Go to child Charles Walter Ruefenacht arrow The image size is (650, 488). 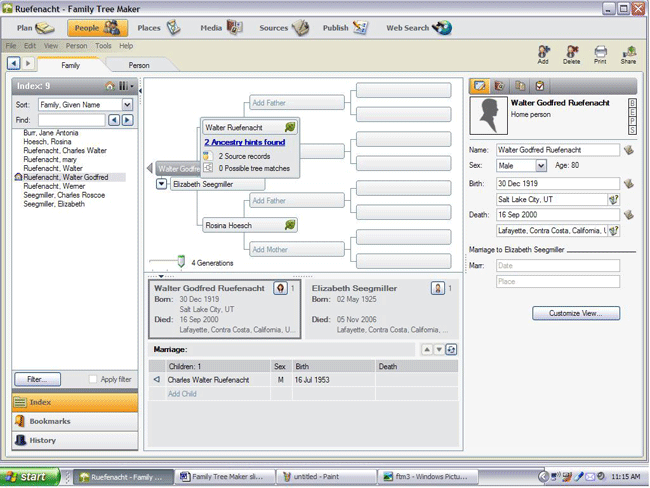(x=157, y=379)
